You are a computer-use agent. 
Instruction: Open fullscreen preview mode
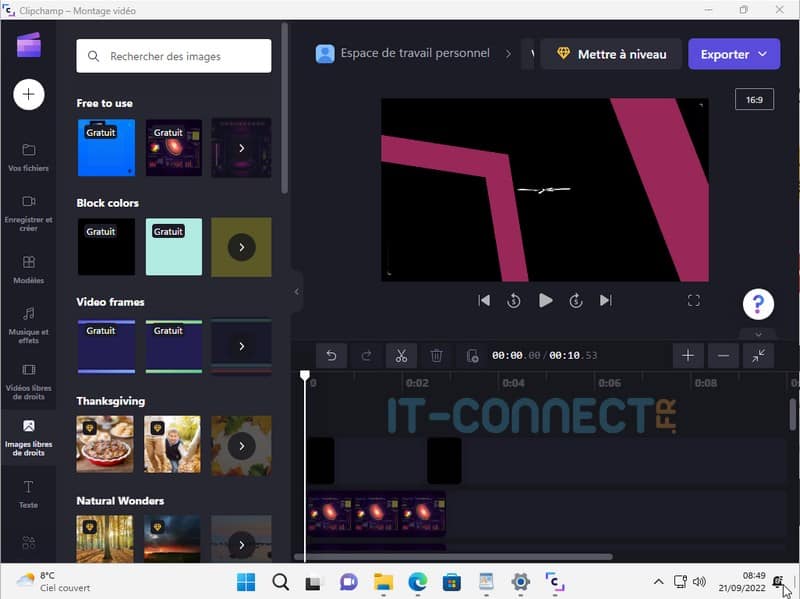click(693, 300)
